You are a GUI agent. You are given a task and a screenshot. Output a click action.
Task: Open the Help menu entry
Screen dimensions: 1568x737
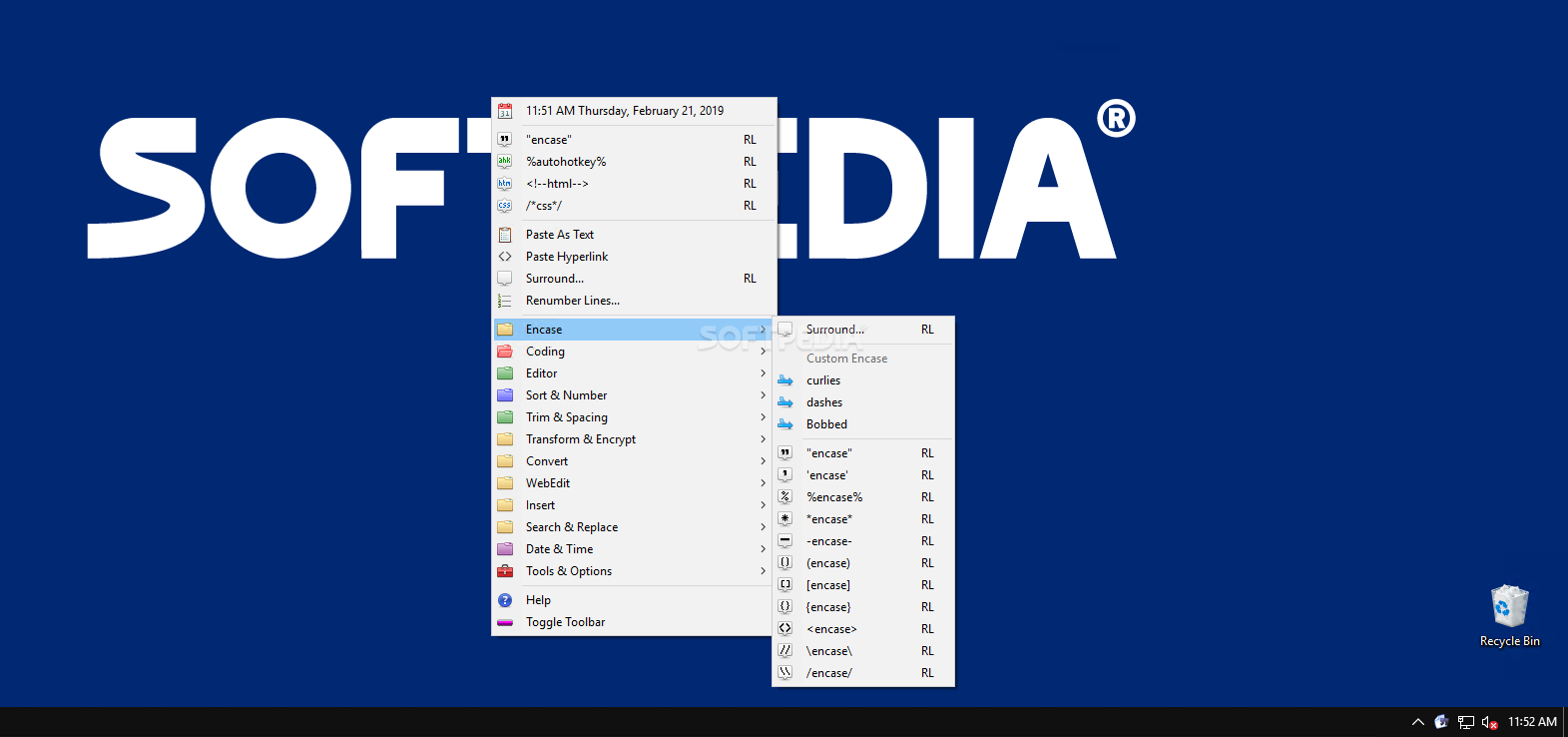(x=634, y=600)
